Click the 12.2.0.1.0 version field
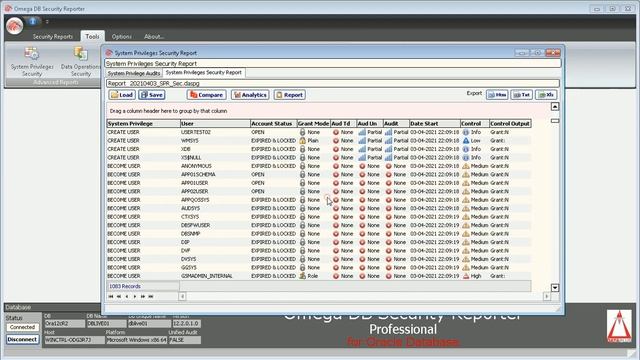 186,323
